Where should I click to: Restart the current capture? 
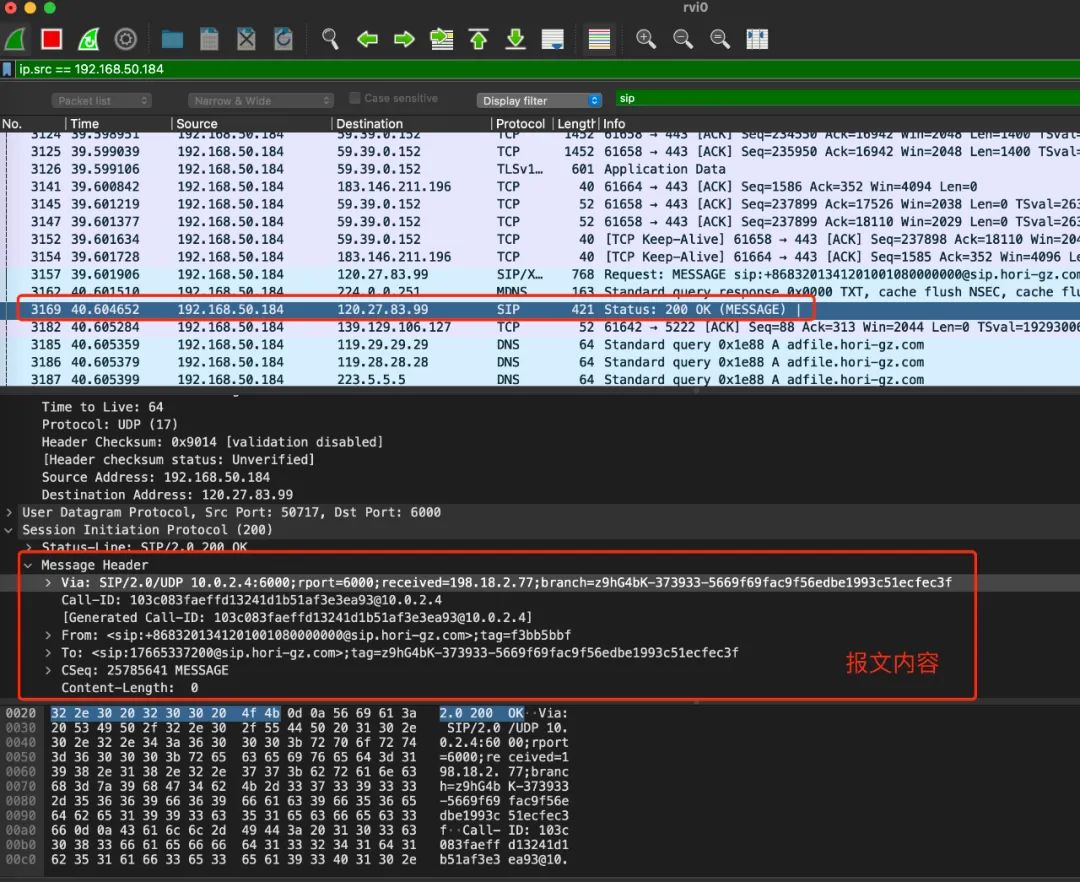pyautogui.click(x=88, y=39)
